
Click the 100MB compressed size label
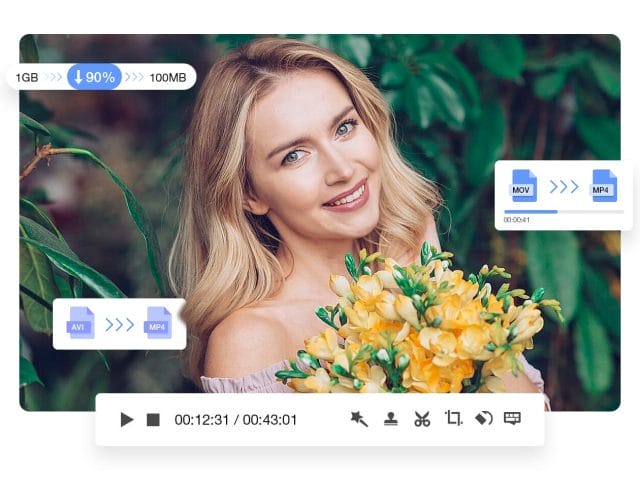pos(167,77)
